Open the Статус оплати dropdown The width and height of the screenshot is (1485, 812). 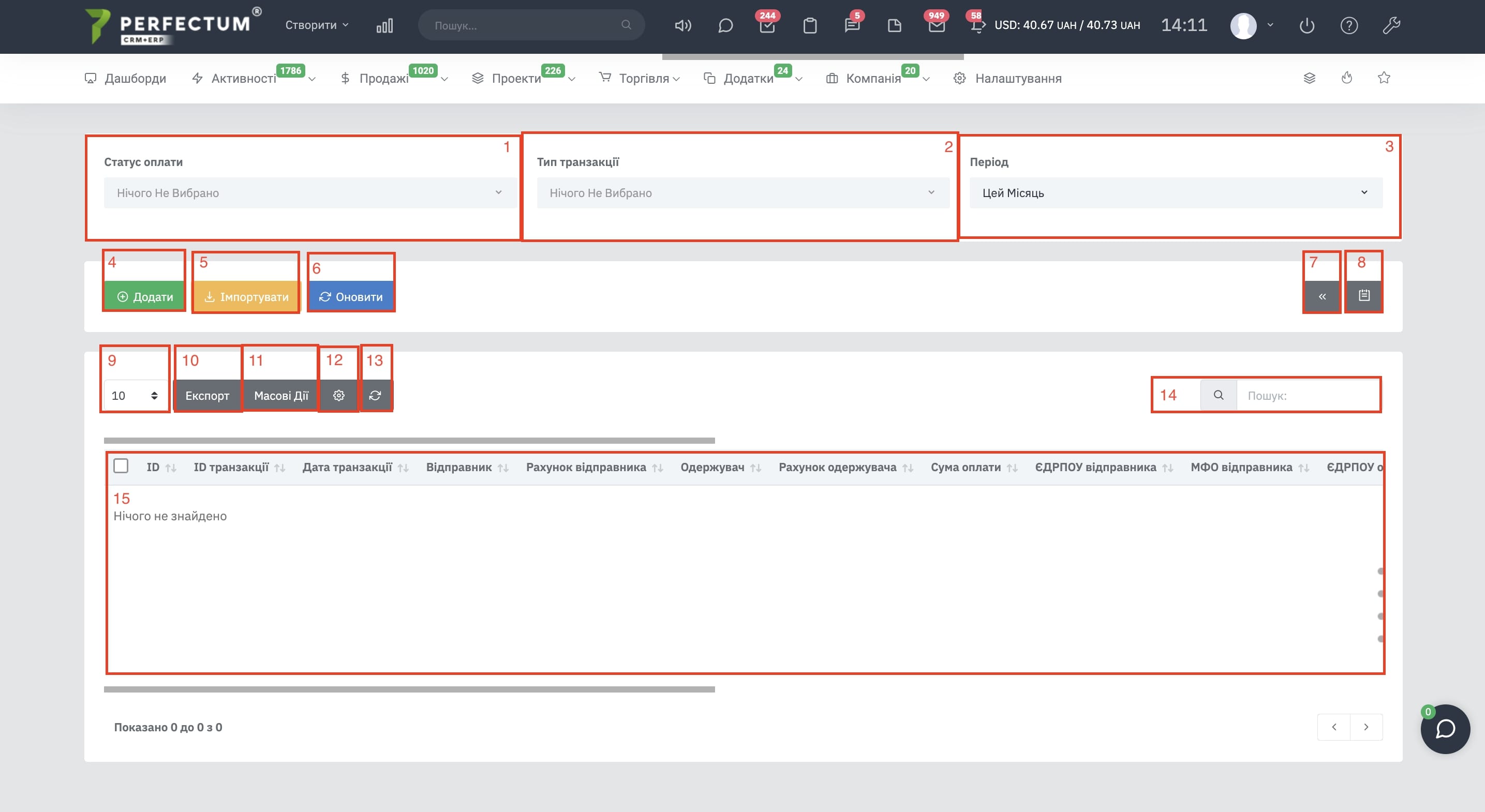point(309,192)
